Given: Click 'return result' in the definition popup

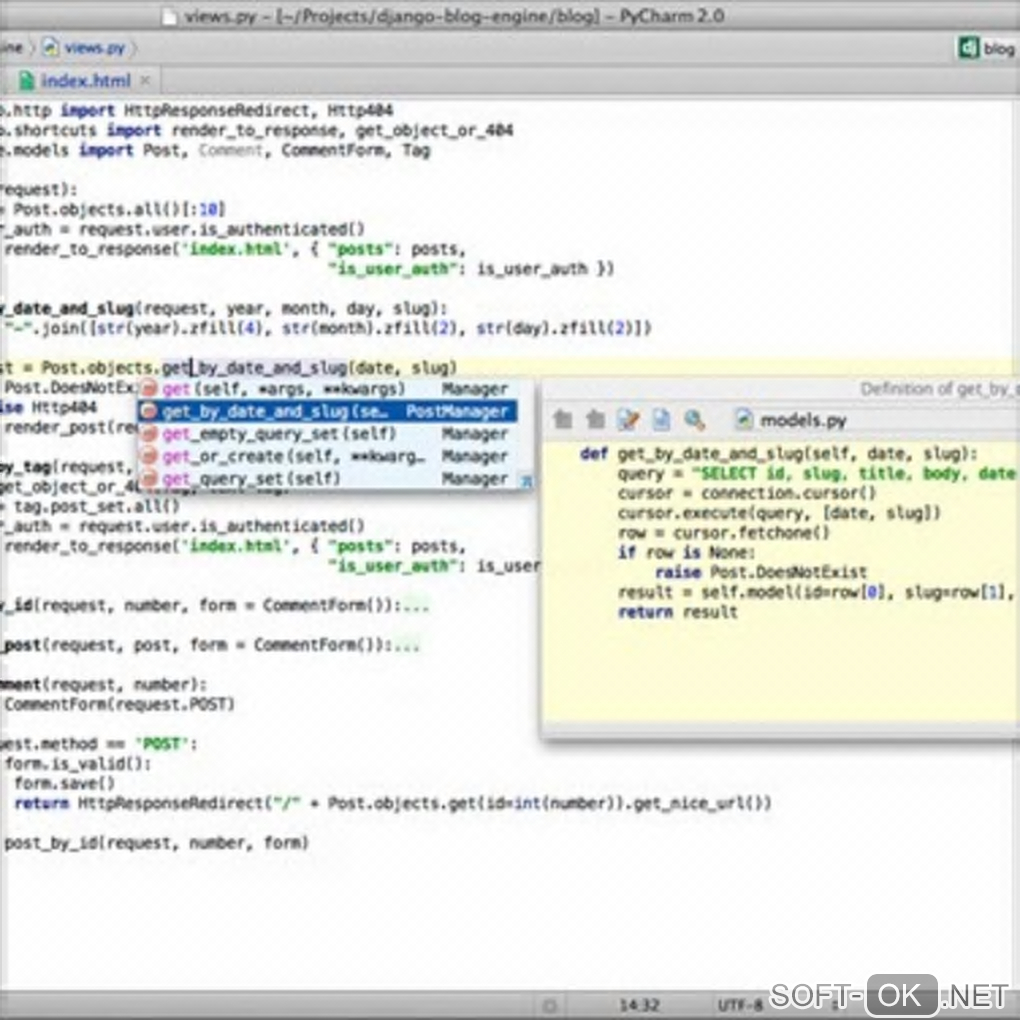Looking at the screenshot, I should click(x=677, y=612).
